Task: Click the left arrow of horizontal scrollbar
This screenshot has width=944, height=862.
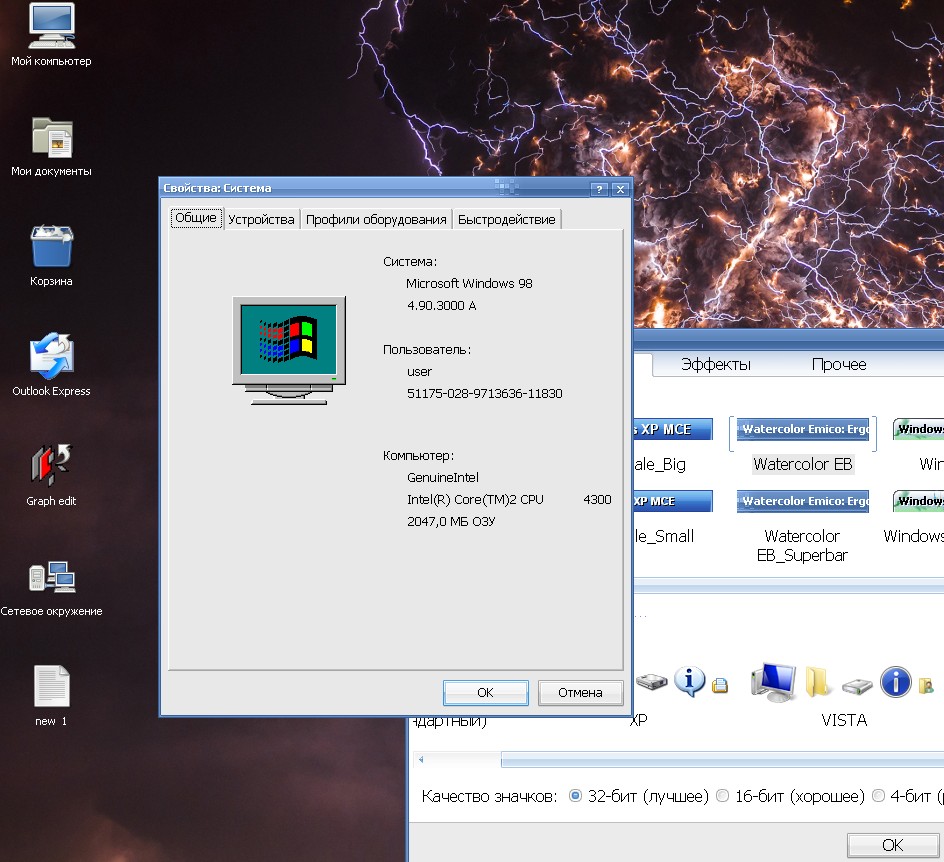Action: coord(421,760)
